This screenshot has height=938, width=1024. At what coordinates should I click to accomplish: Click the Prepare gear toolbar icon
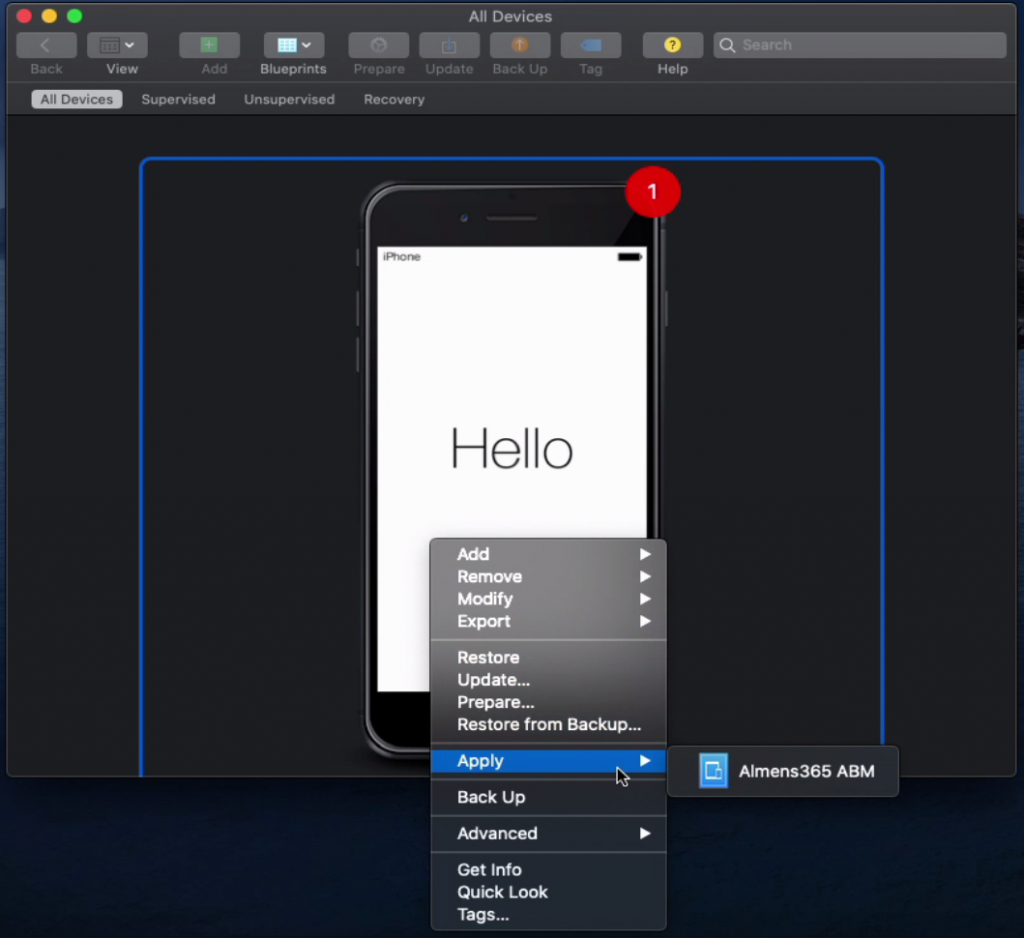tap(378, 45)
